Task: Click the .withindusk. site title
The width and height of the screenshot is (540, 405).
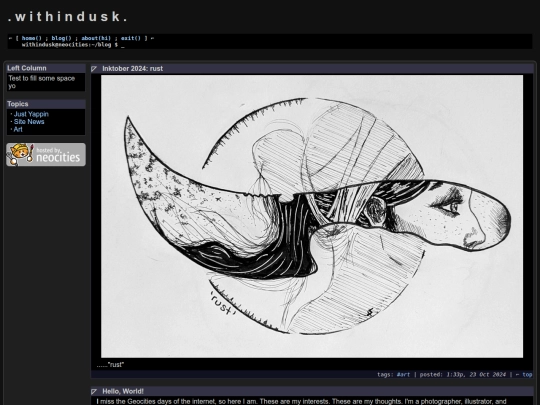Action: coord(68,17)
